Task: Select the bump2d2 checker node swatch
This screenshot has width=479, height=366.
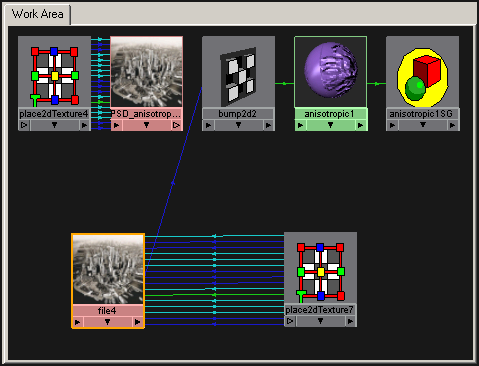Action: [238, 72]
